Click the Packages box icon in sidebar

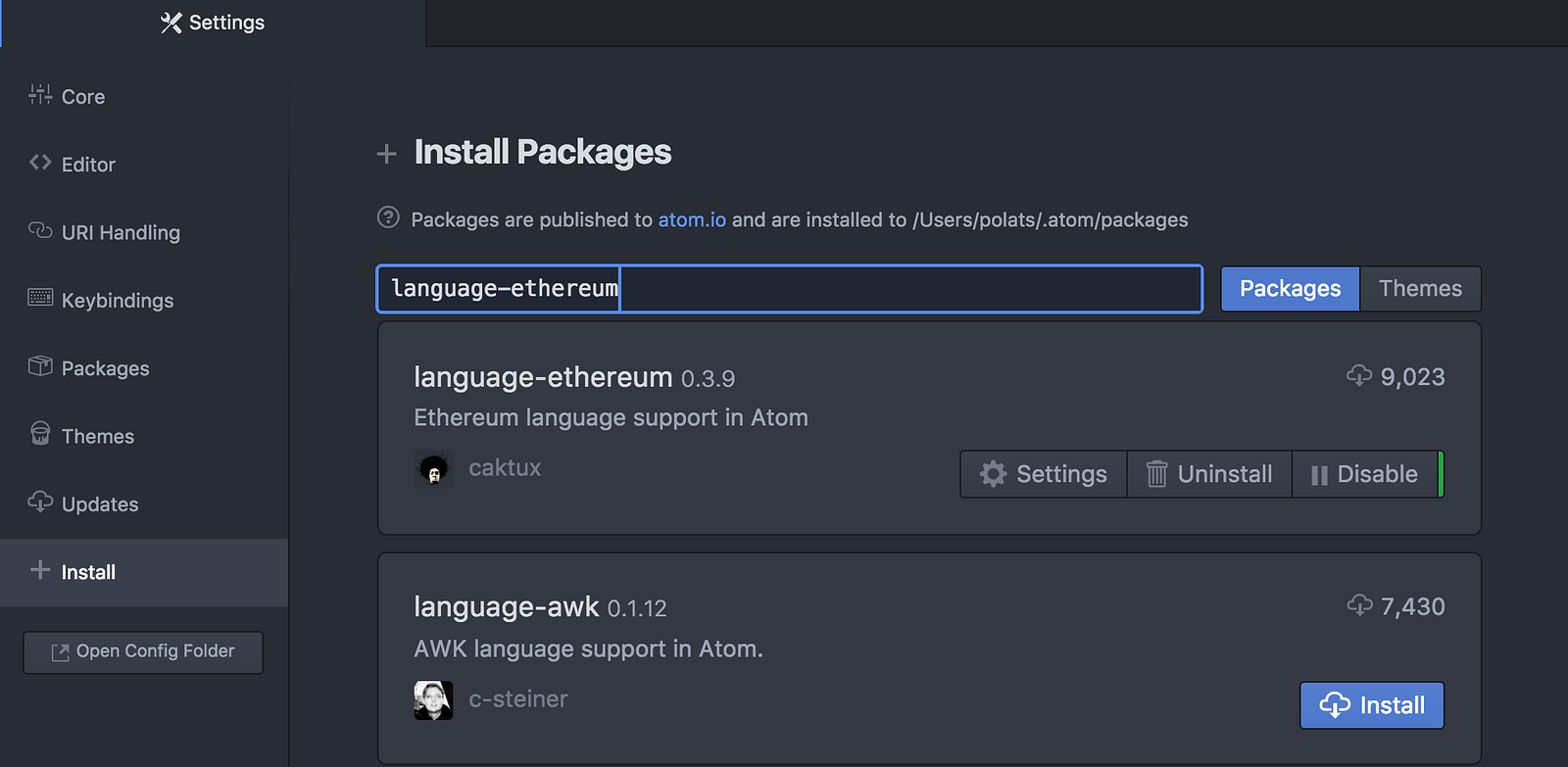pyautogui.click(x=40, y=366)
